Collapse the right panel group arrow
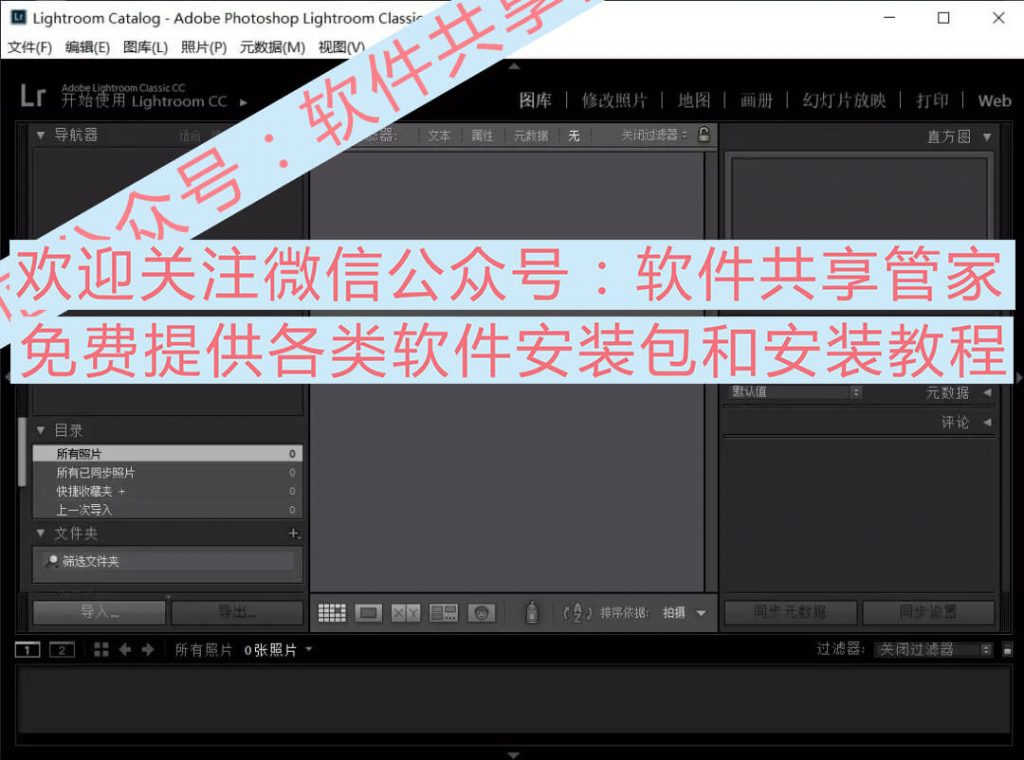 [1019, 377]
